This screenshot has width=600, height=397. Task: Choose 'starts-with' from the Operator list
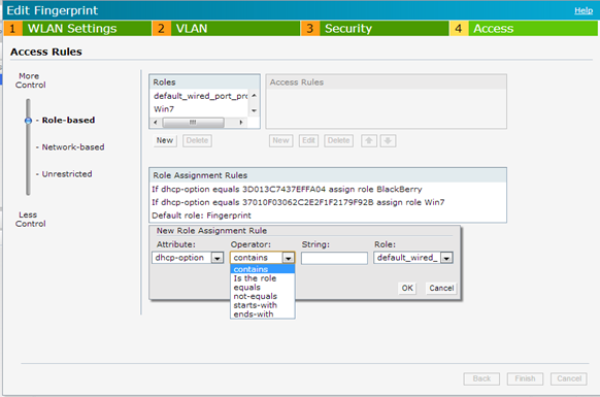pos(255,305)
